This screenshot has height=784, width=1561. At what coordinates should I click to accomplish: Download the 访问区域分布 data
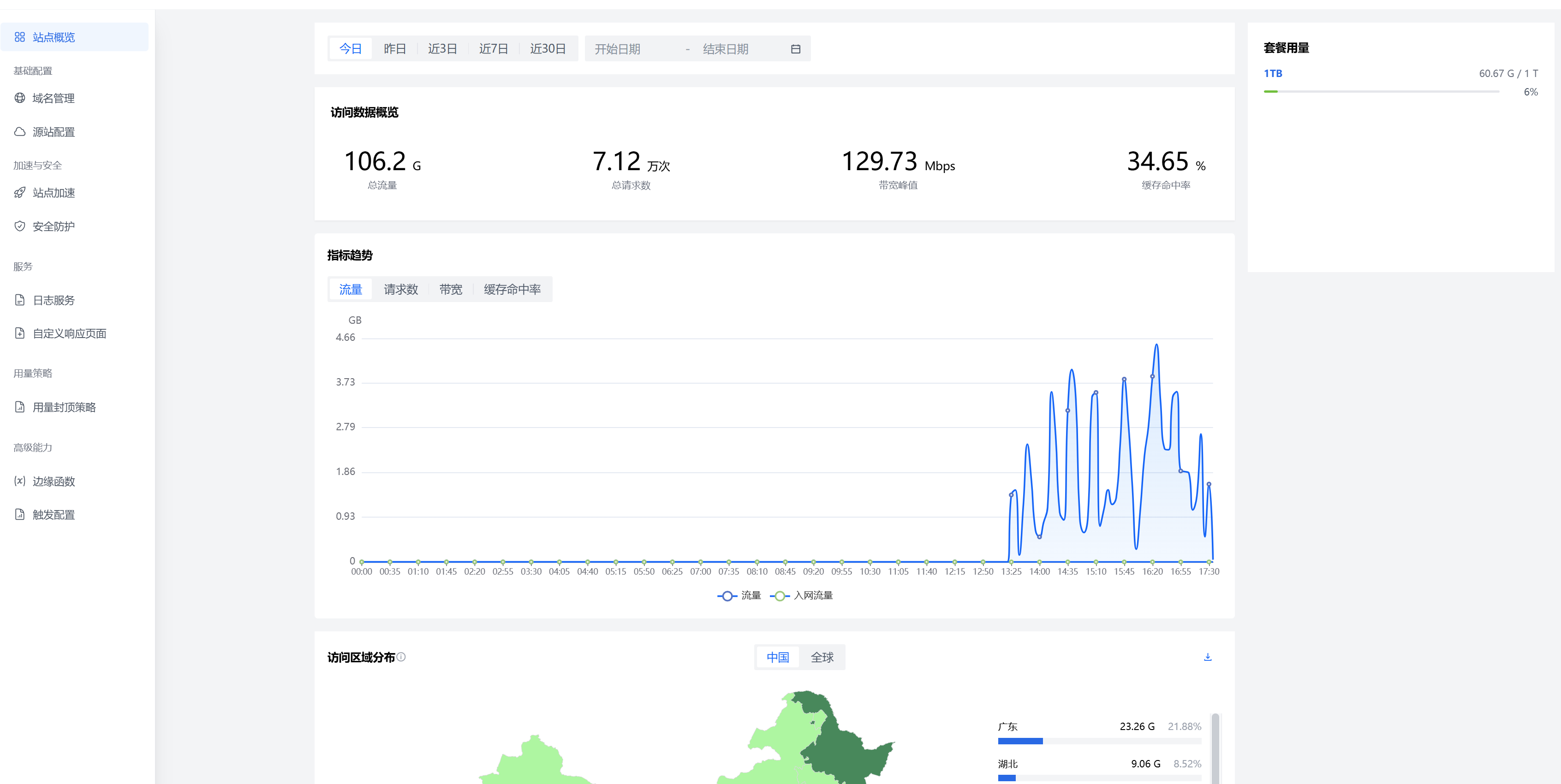pyautogui.click(x=1207, y=657)
